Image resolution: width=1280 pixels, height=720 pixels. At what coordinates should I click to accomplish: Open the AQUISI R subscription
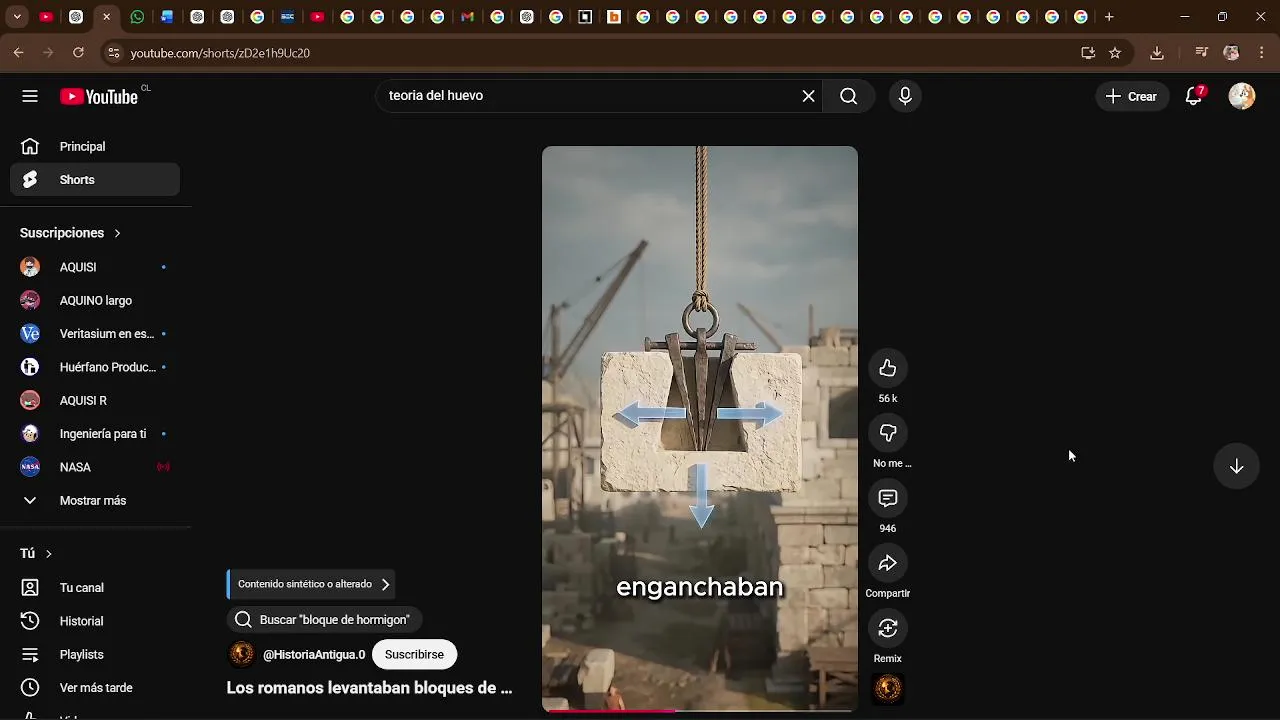pos(95,401)
